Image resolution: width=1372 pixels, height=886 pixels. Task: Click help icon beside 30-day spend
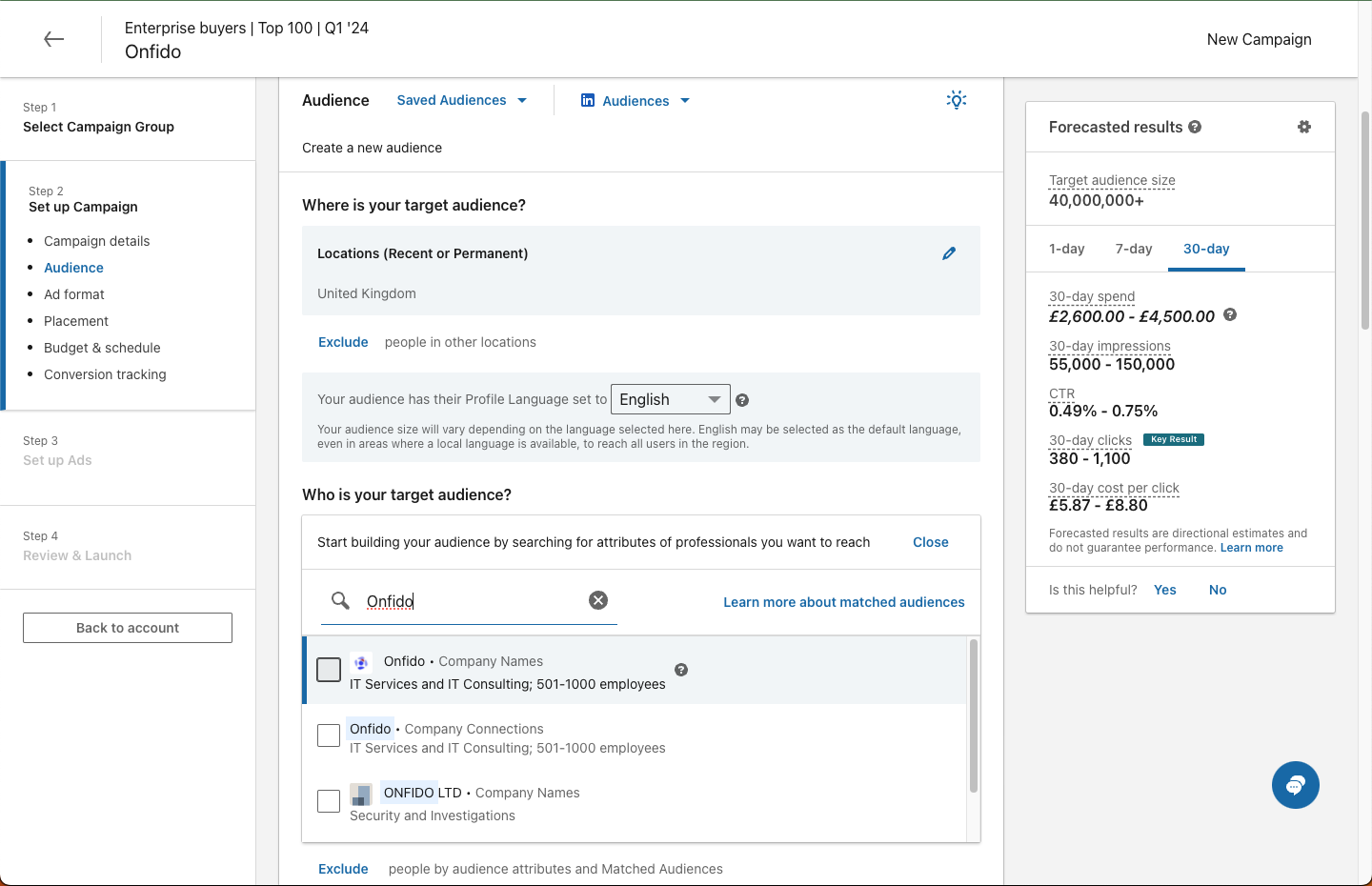(x=1230, y=315)
